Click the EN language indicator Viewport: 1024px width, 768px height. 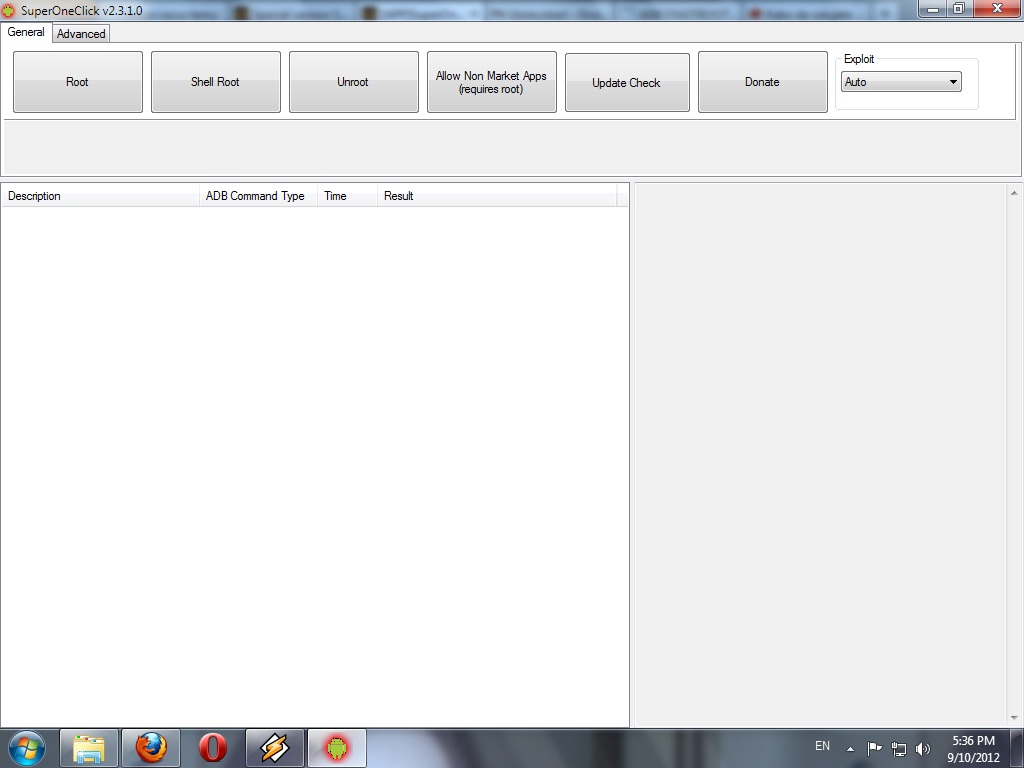(822, 746)
